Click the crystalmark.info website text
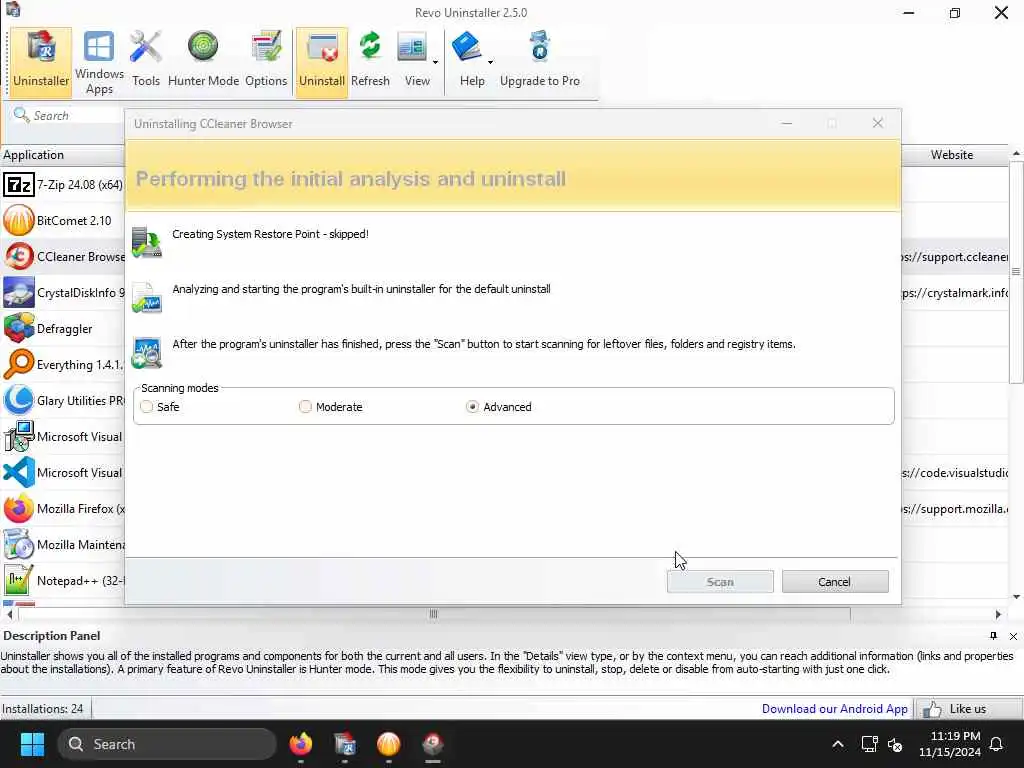This screenshot has width=1024, height=768. pyautogui.click(x=955, y=293)
